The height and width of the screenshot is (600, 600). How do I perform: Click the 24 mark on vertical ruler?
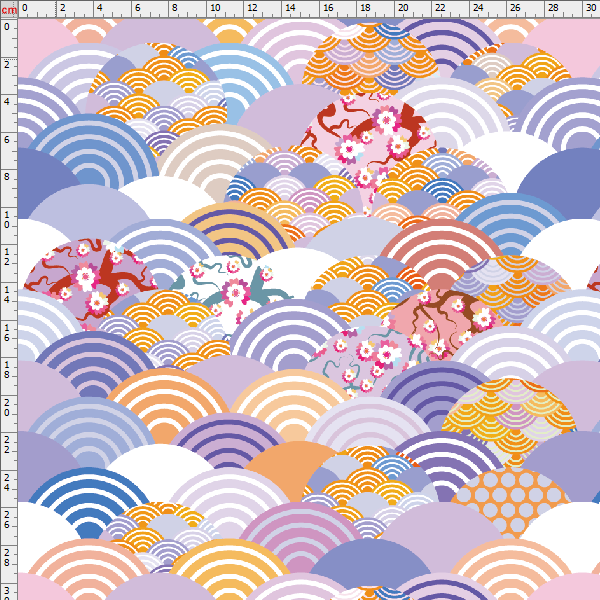(x=7, y=483)
